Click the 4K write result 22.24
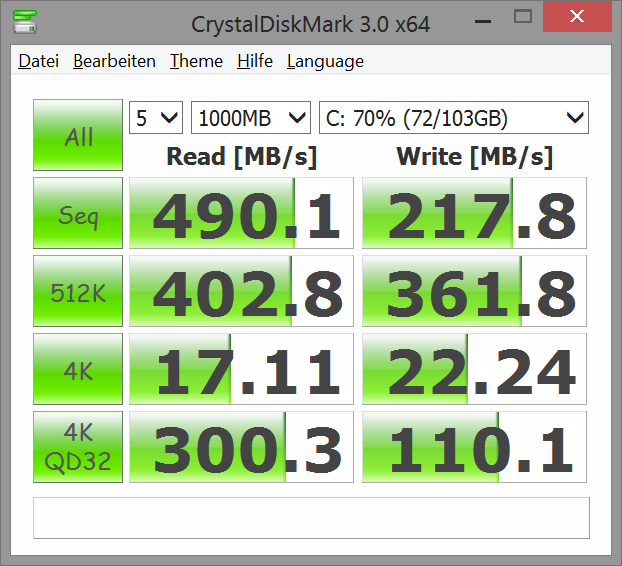622x566 pixels. pyautogui.click(x=474, y=369)
